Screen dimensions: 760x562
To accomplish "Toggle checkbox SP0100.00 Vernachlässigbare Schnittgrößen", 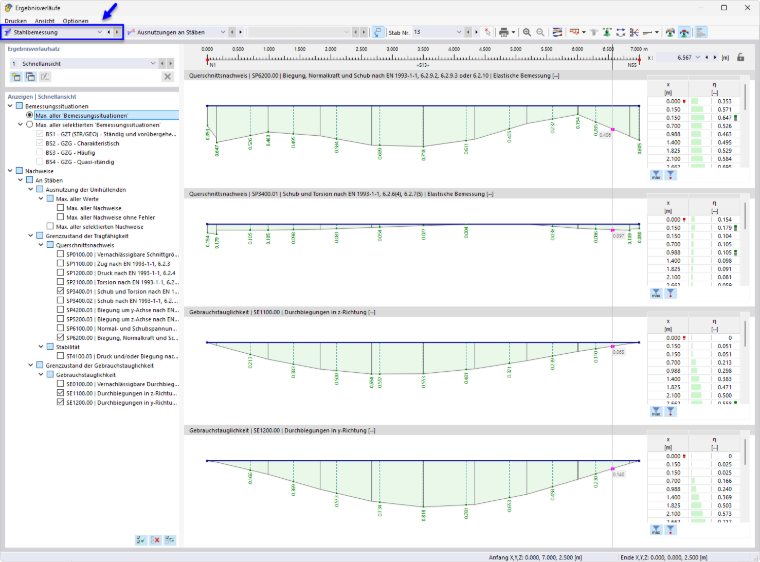I will 60,254.
